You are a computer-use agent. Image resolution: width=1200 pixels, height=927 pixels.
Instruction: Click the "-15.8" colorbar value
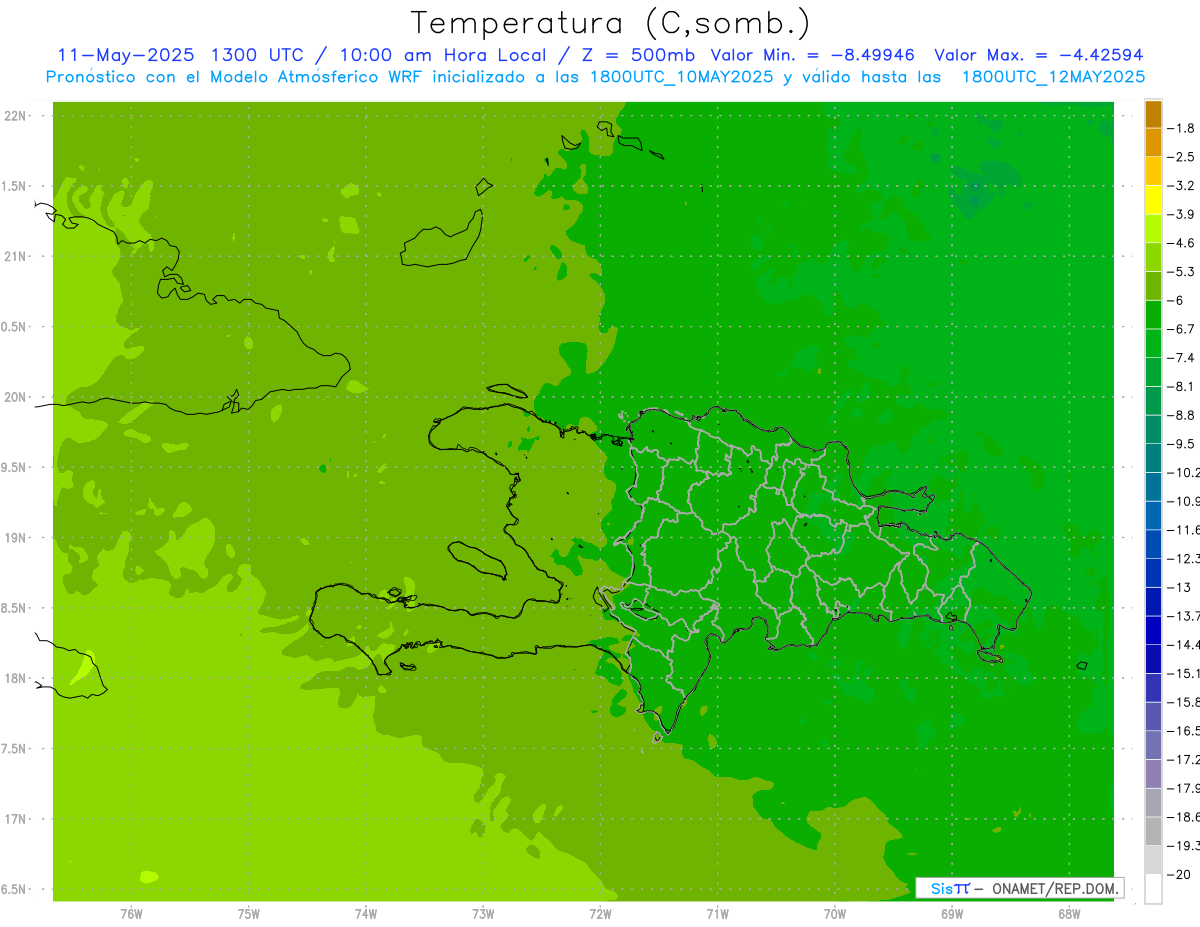1184,702
